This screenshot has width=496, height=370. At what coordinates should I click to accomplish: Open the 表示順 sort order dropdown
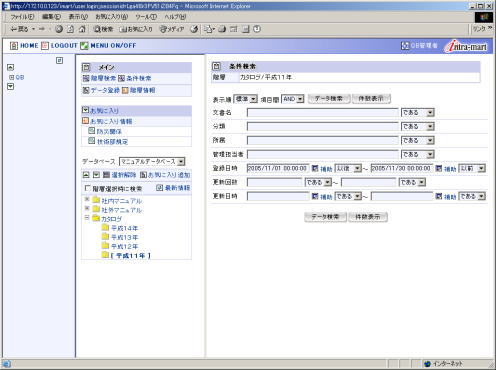[245, 99]
